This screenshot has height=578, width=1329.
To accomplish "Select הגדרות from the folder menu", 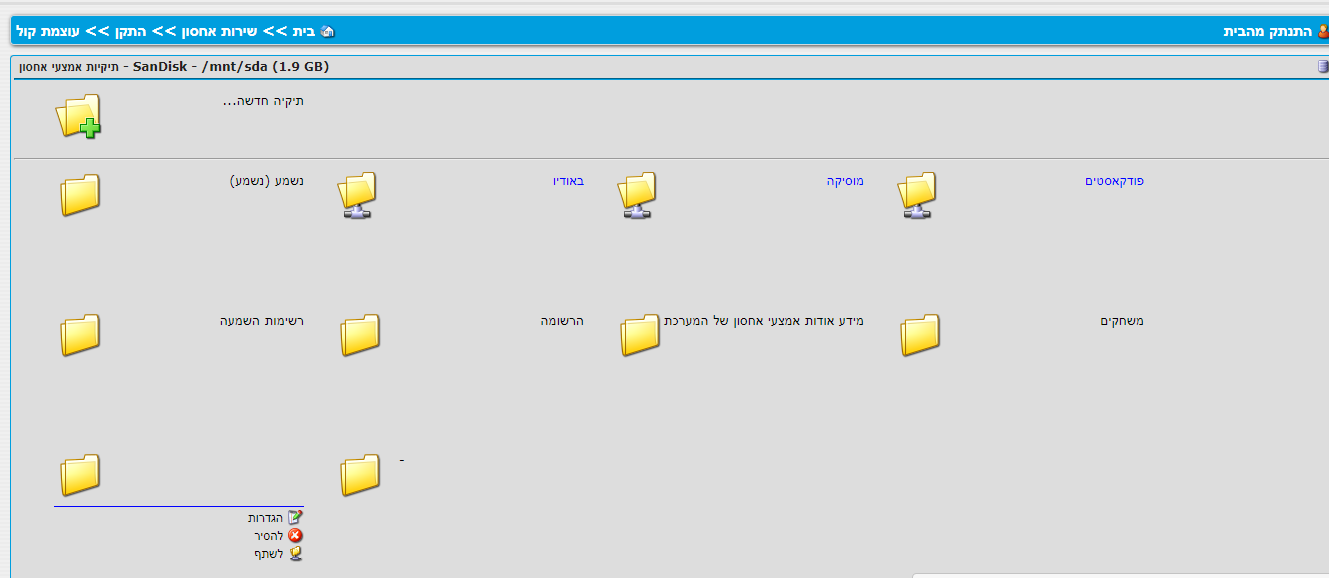I will [266, 518].
